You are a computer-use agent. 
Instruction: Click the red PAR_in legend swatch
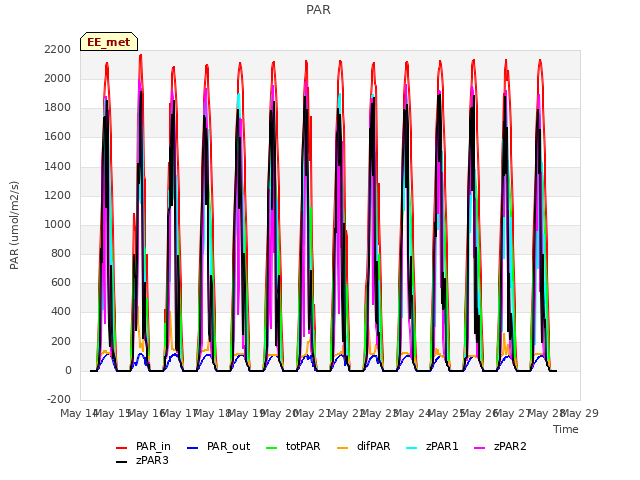pos(122,448)
